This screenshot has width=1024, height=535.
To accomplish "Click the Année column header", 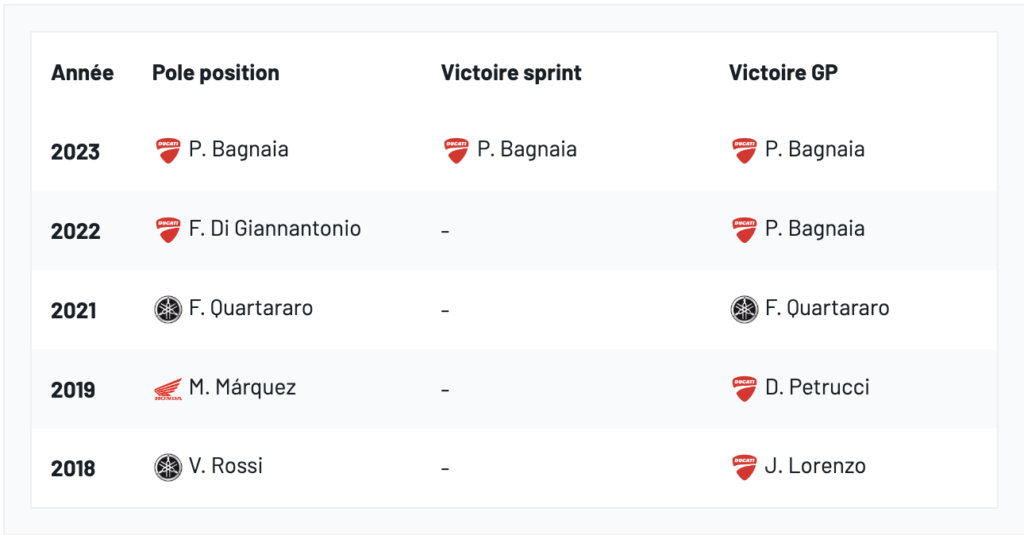I will tap(82, 73).
